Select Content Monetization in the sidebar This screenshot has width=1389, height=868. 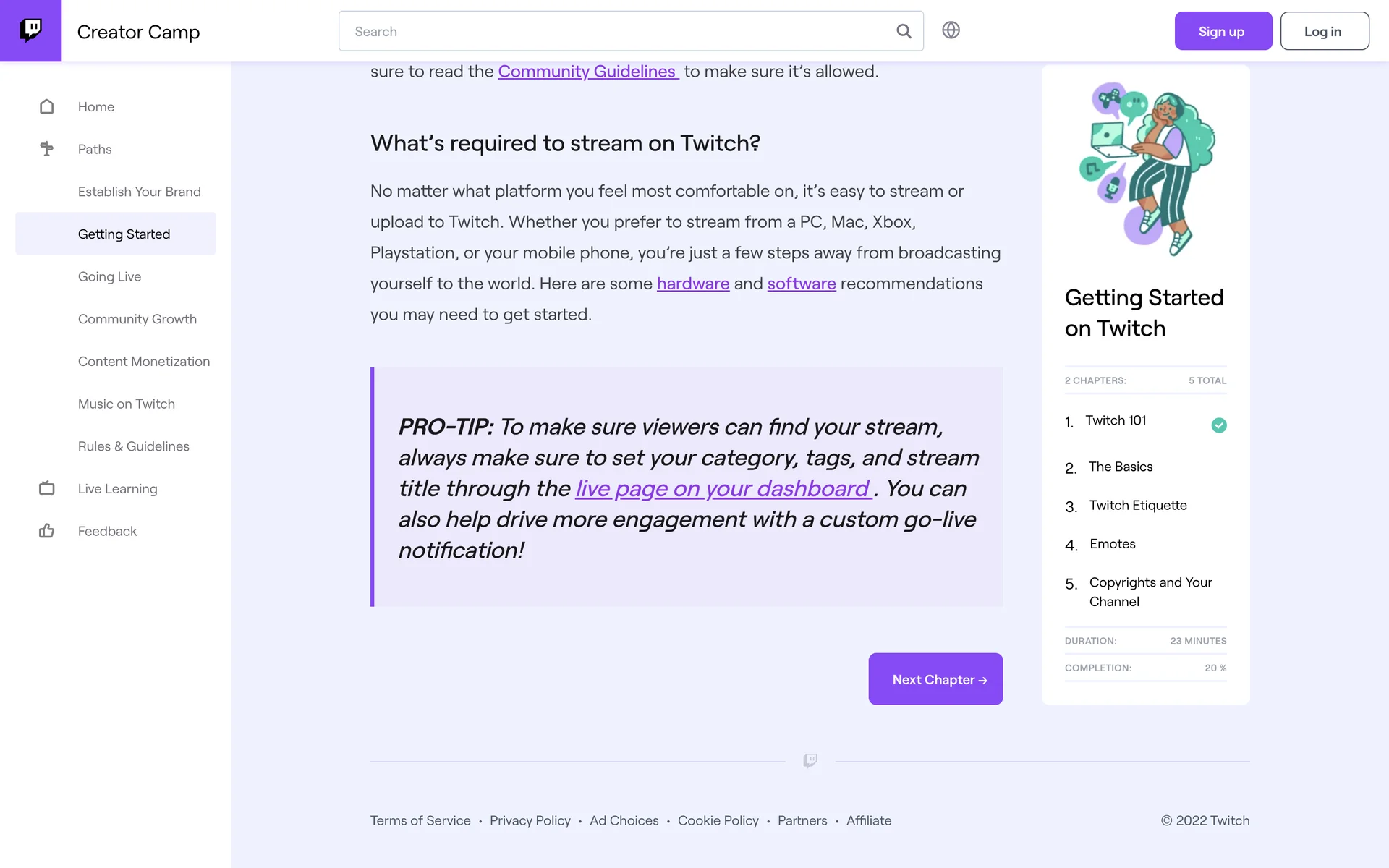[144, 362]
